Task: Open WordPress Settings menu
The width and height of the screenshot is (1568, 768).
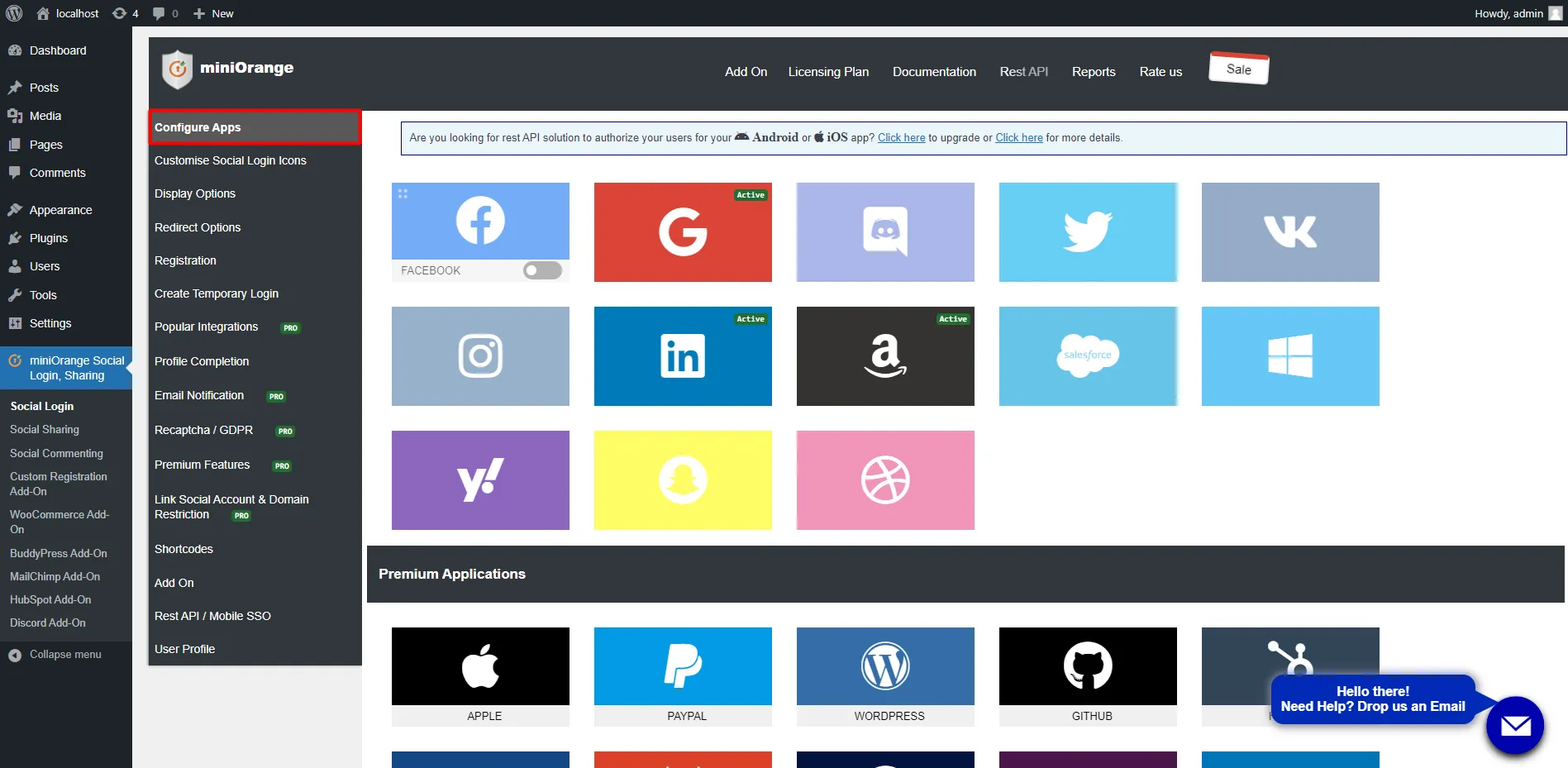Action: pos(50,323)
